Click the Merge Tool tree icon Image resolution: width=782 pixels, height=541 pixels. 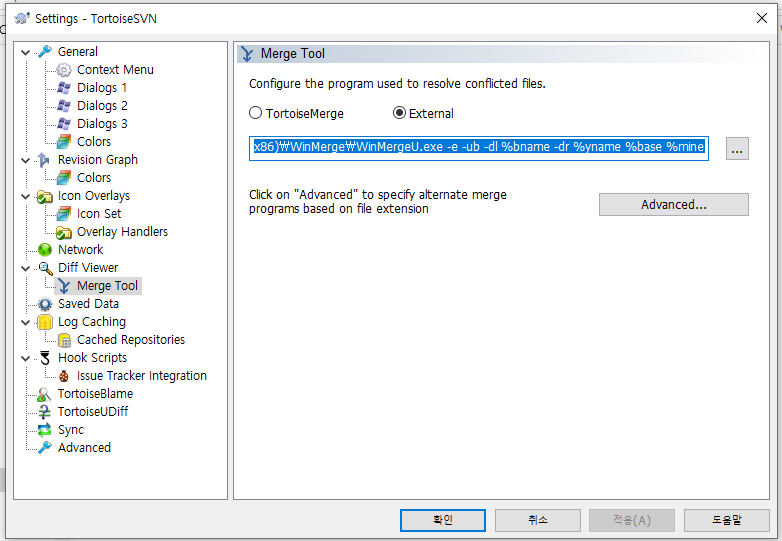pos(64,286)
